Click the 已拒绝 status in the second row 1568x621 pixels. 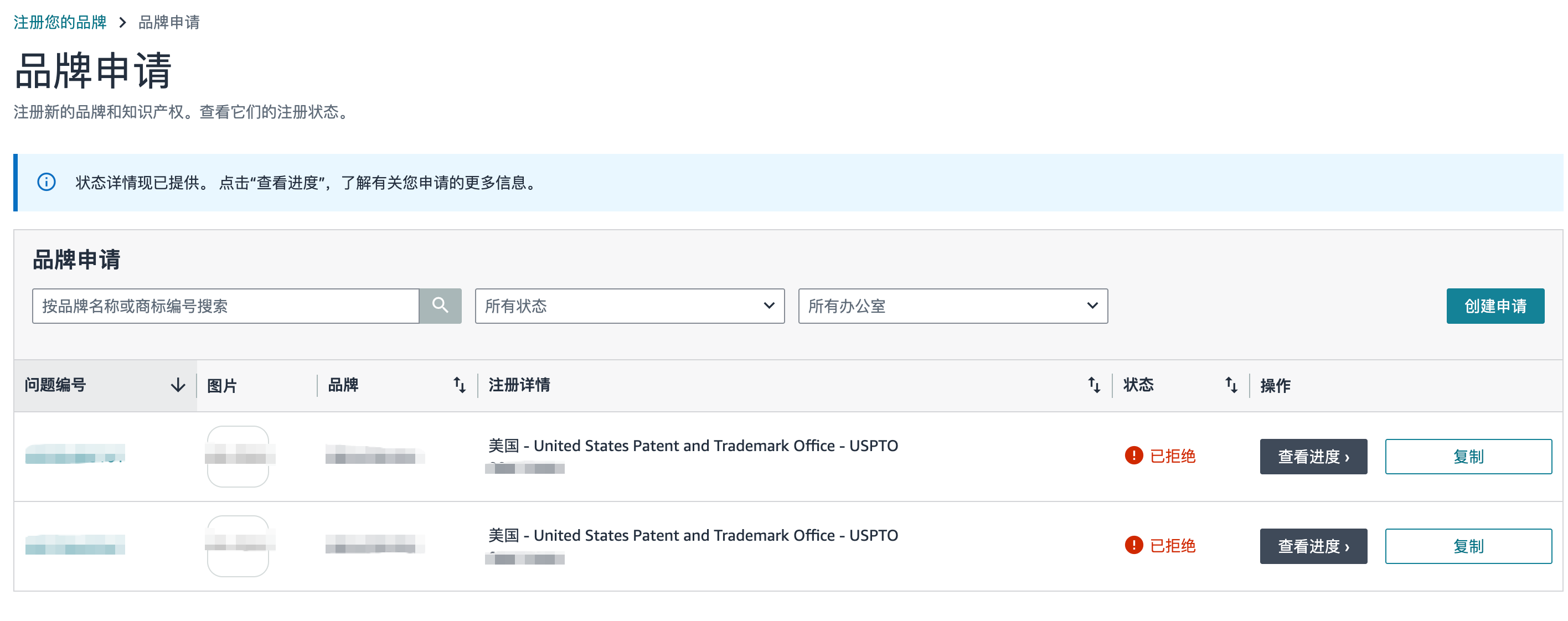coord(1172,546)
